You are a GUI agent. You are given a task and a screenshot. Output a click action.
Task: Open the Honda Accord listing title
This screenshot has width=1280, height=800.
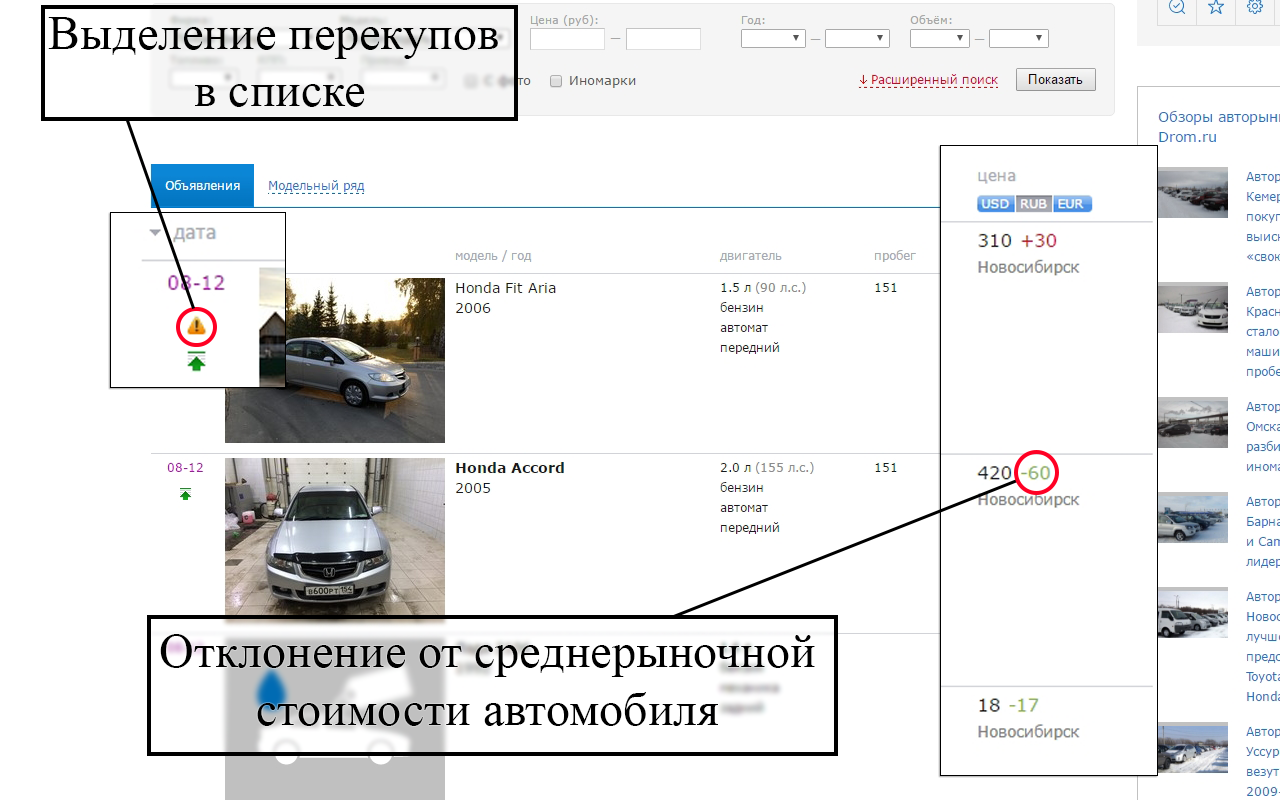coord(510,468)
